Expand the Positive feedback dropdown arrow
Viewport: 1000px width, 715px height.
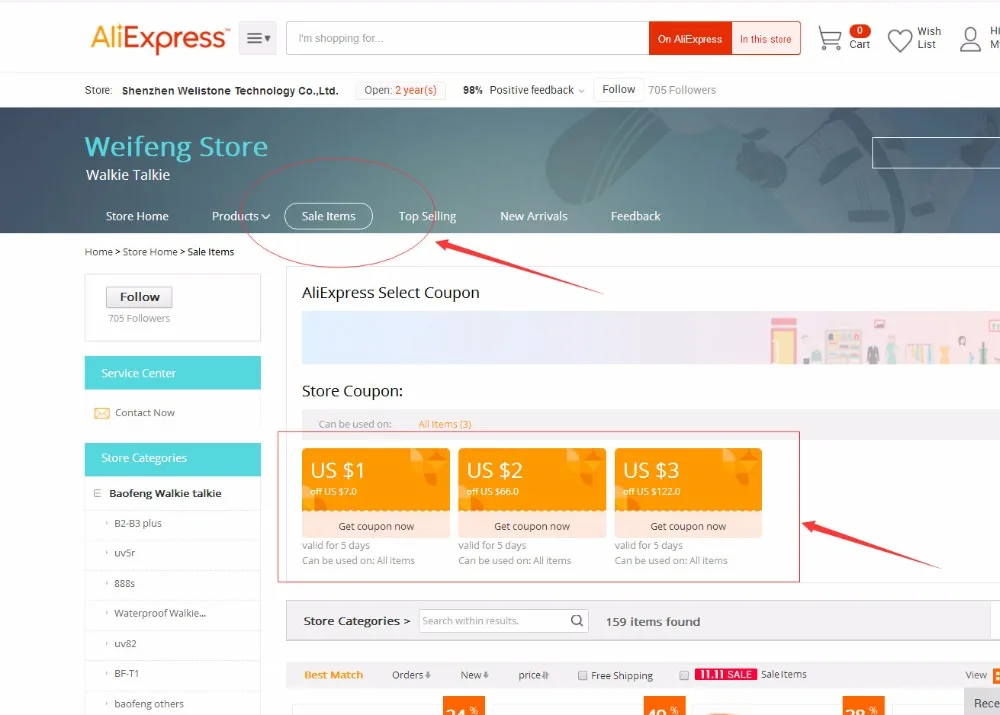[x=581, y=91]
